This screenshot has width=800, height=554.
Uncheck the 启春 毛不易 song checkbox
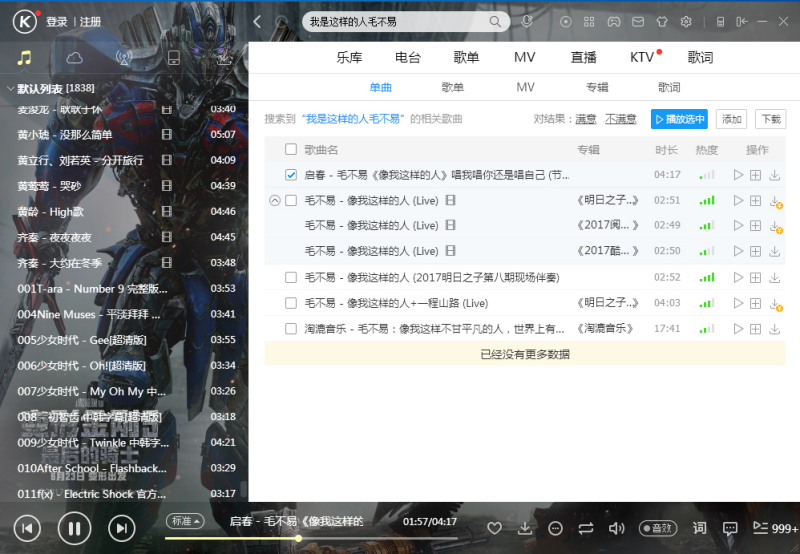tap(291, 175)
